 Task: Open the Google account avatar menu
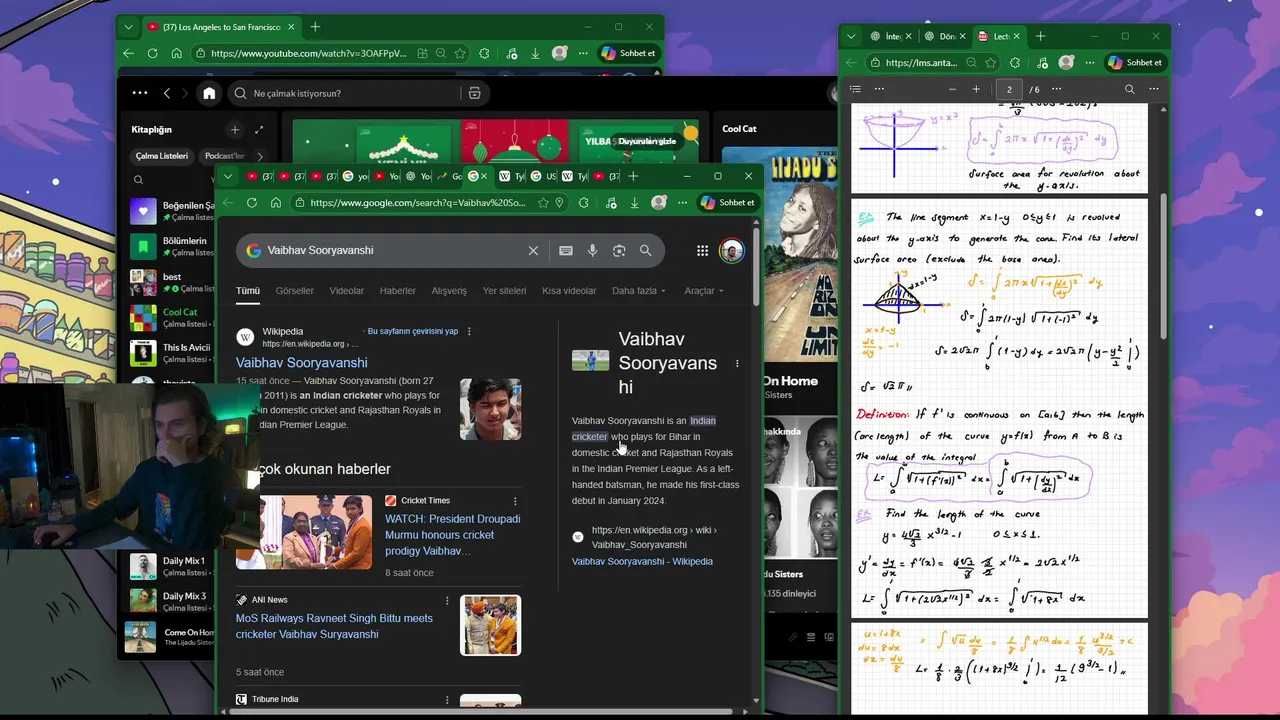click(x=732, y=250)
